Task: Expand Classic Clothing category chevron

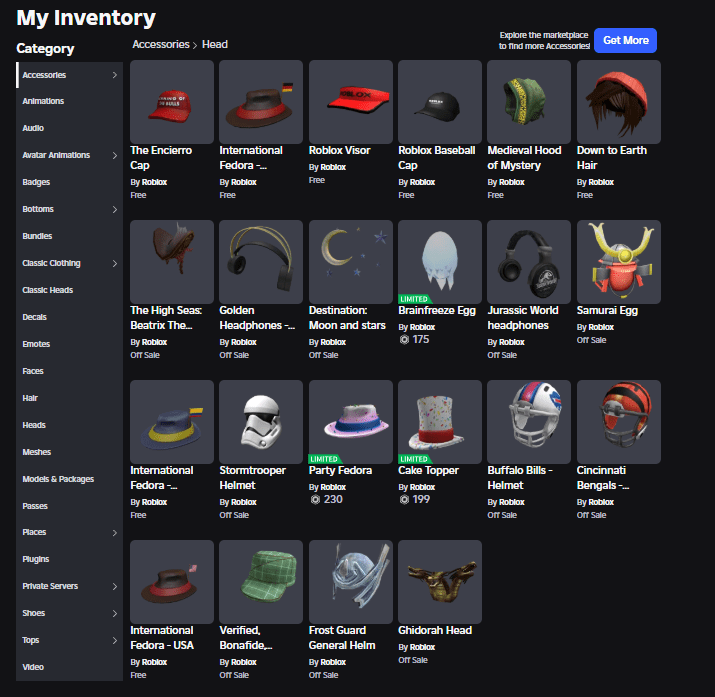Action: [x=114, y=263]
